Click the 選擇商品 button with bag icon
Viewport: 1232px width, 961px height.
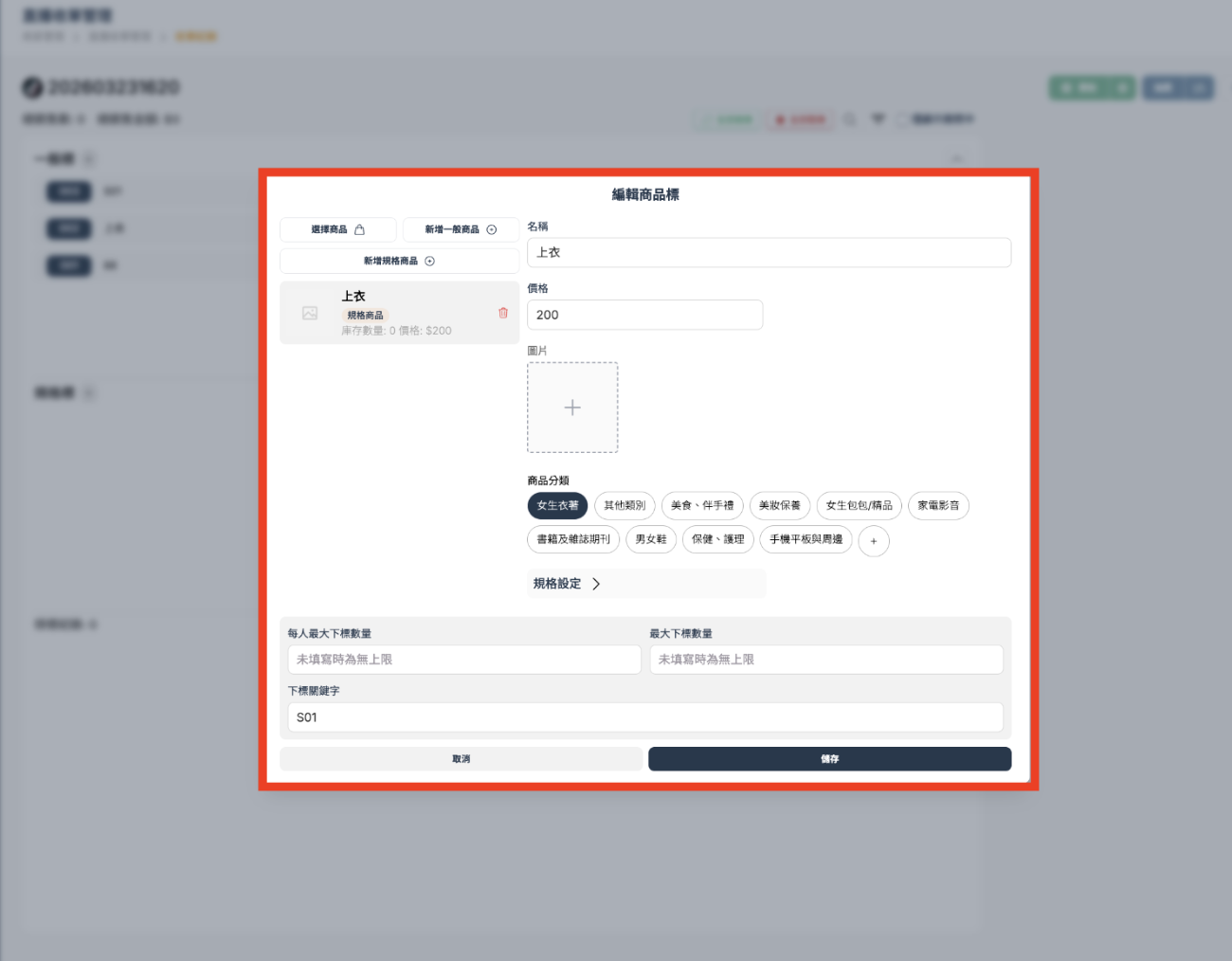click(338, 229)
